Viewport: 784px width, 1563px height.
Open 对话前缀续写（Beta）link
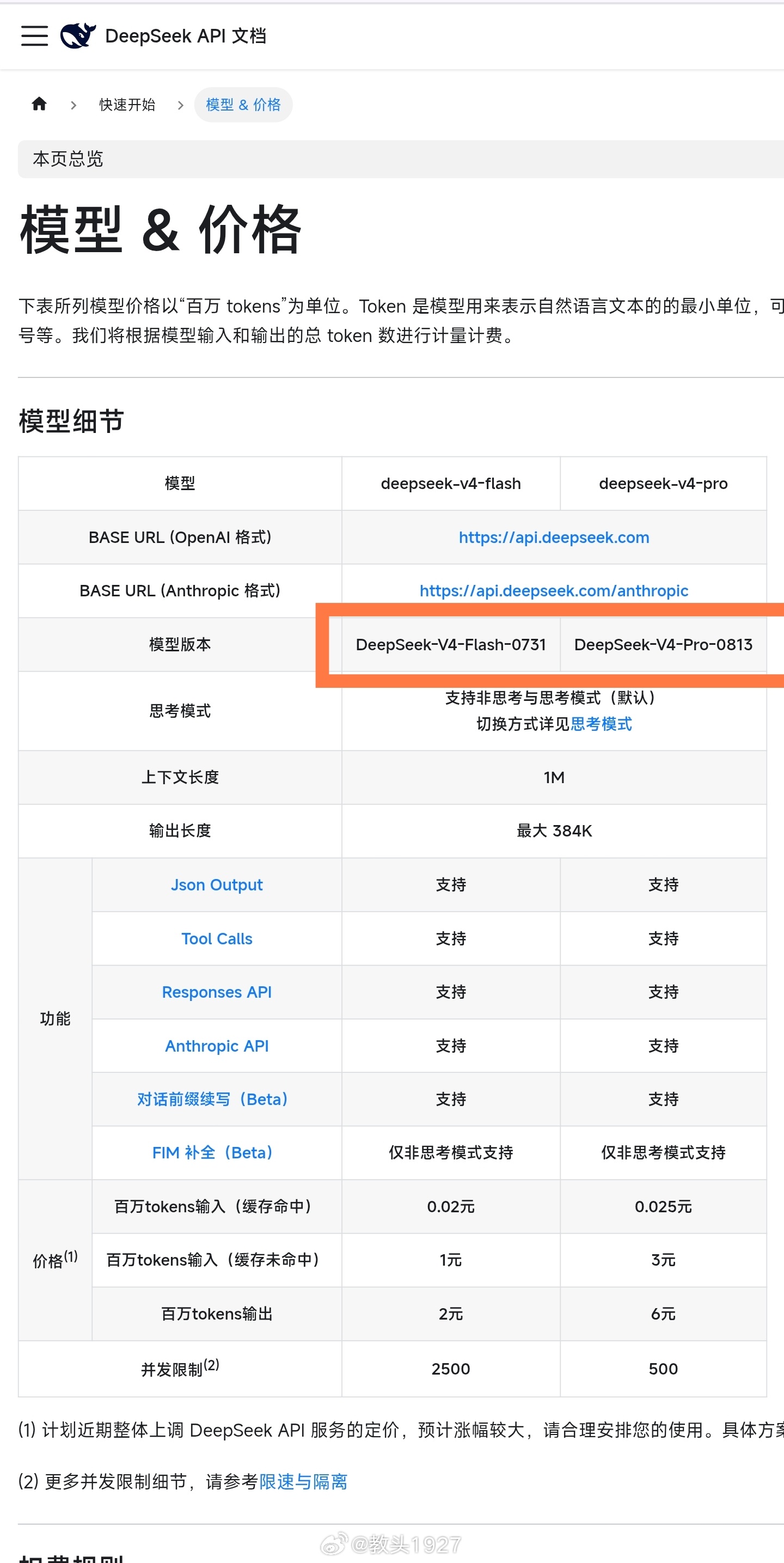212,1099
